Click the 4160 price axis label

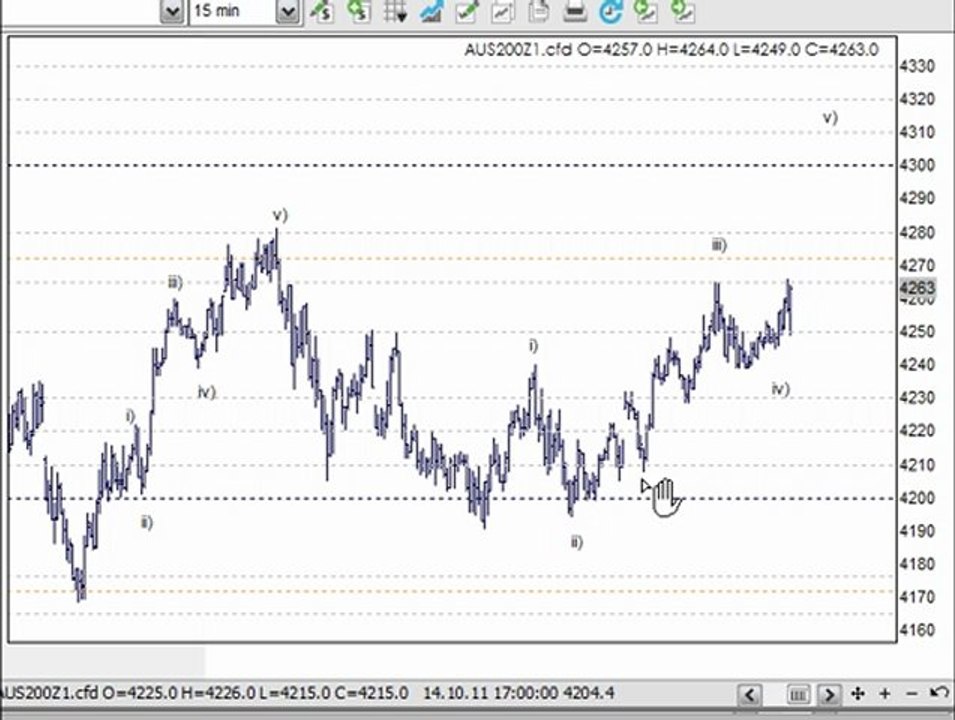coord(917,630)
